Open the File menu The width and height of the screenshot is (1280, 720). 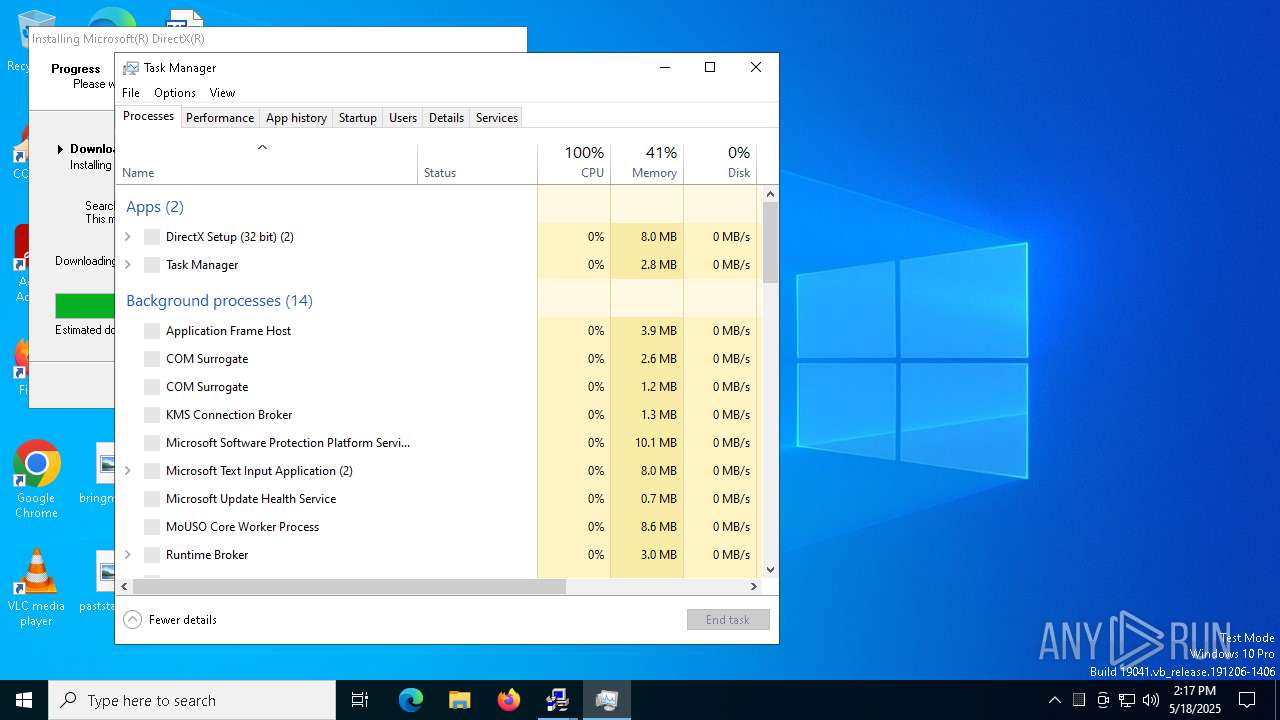[131, 93]
